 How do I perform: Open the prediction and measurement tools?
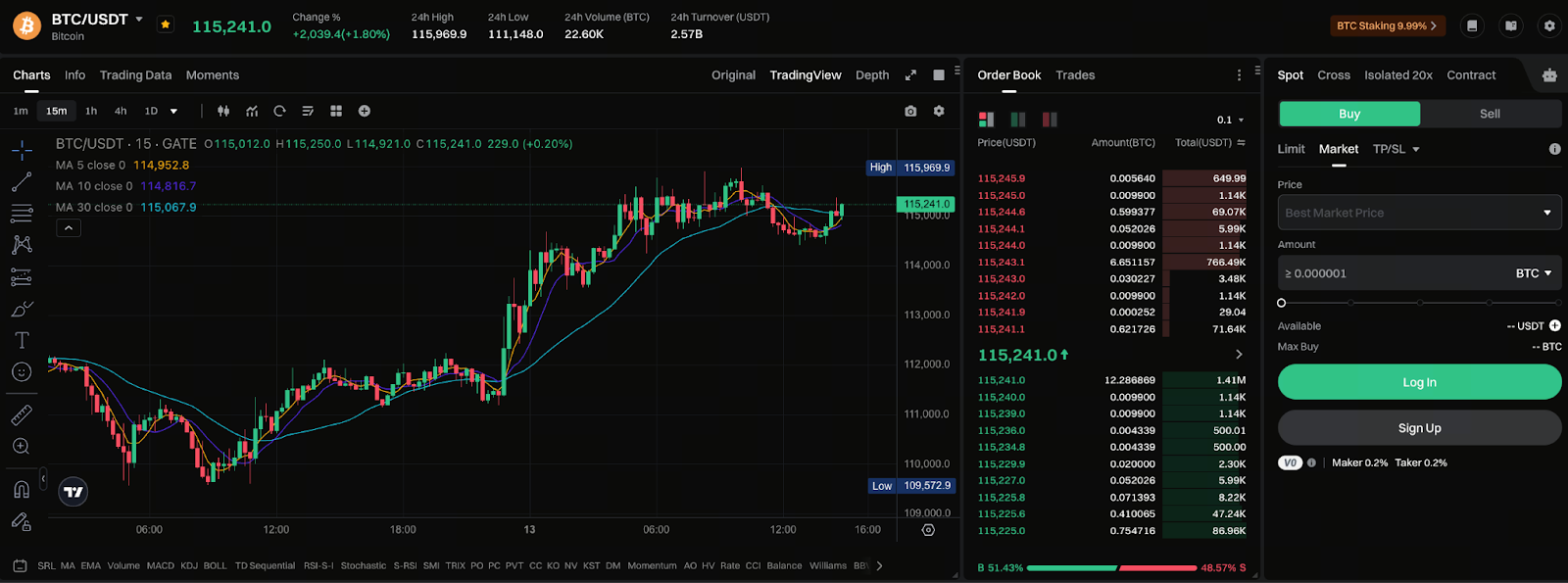point(22,277)
